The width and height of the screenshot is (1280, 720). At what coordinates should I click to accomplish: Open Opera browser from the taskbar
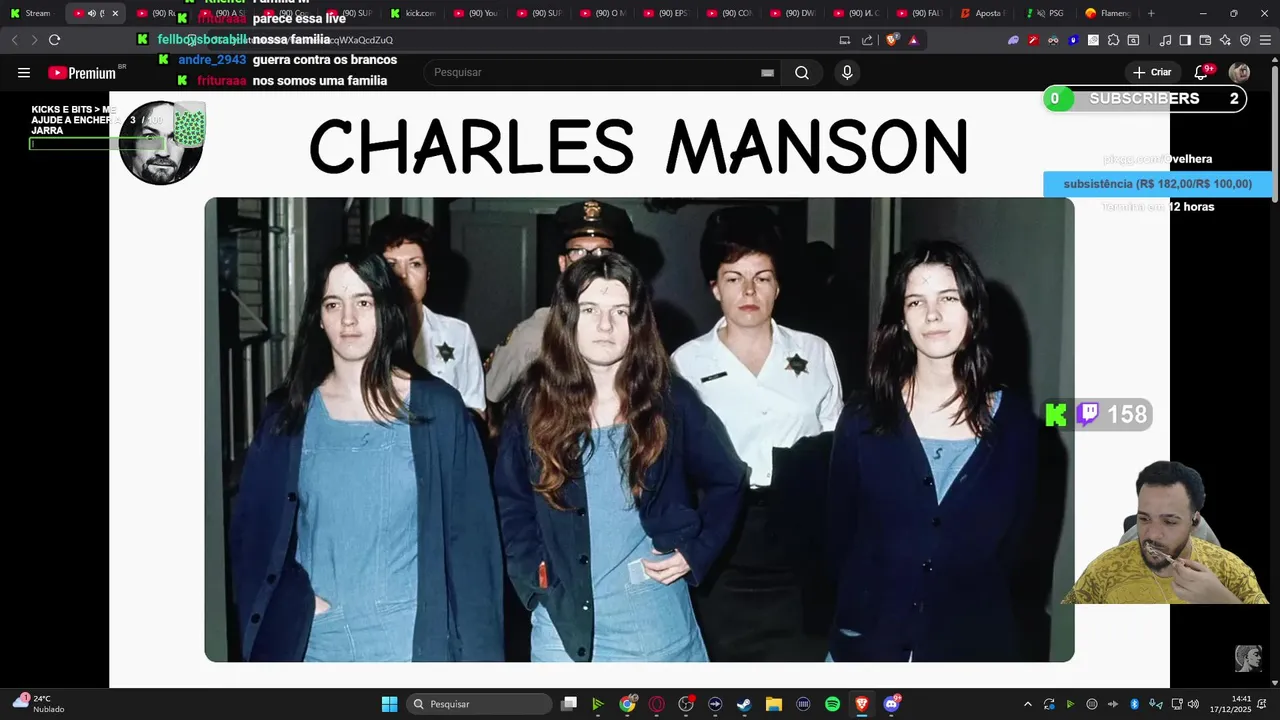tap(656, 704)
